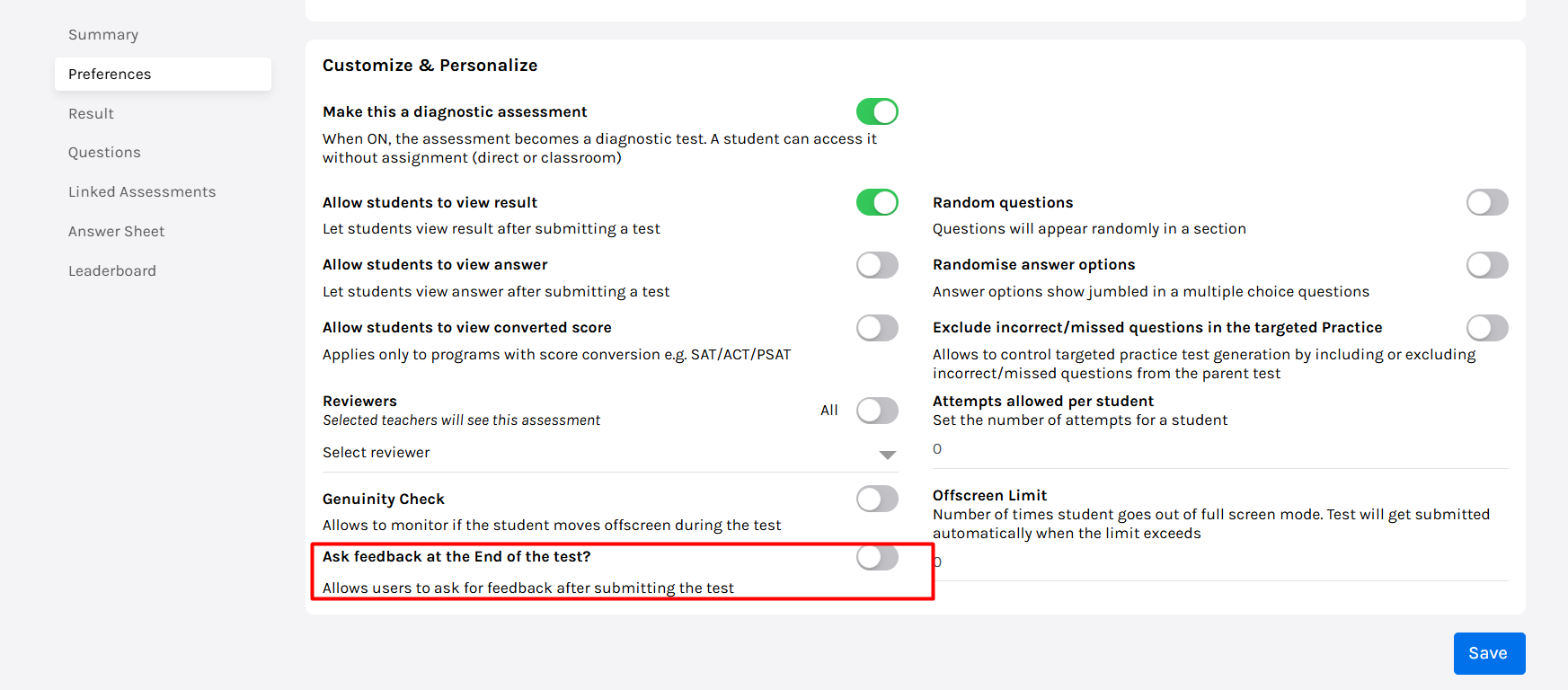Viewport: 1568px width, 690px height.
Task: Enable Allow students to view answer
Action: coord(877,265)
